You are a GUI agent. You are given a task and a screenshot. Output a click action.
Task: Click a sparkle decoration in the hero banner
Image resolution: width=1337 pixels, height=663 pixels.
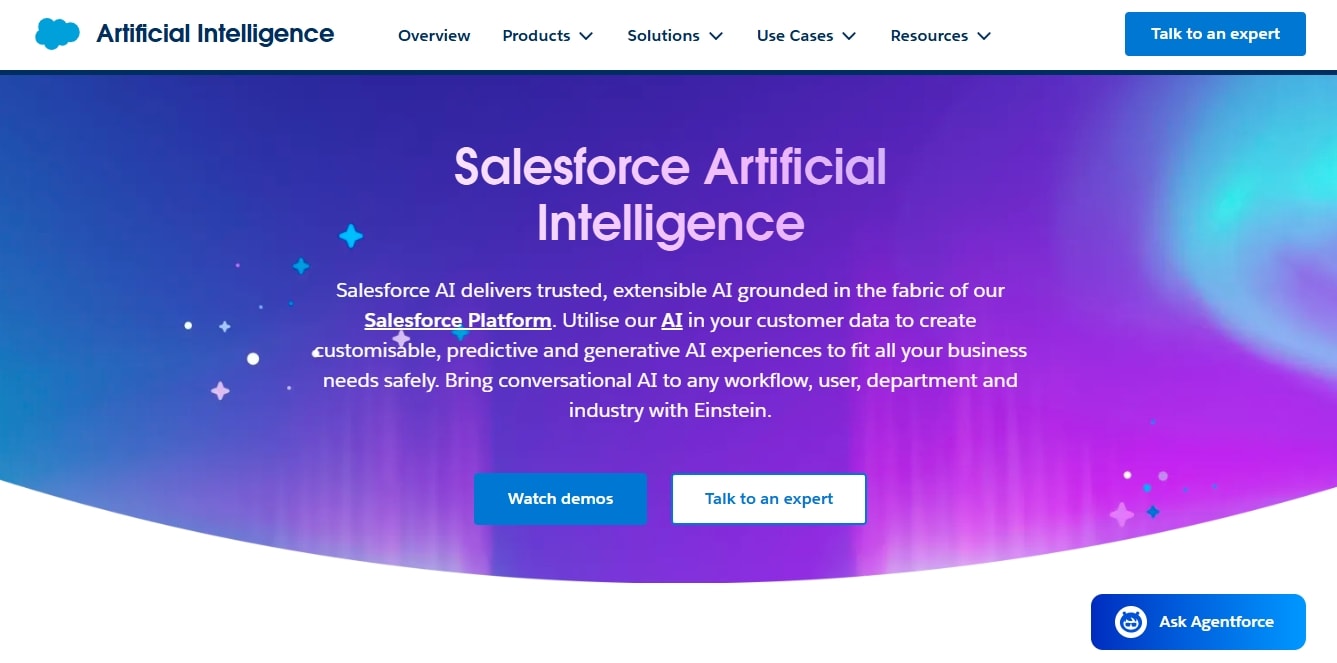pyautogui.click(x=350, y=235)
